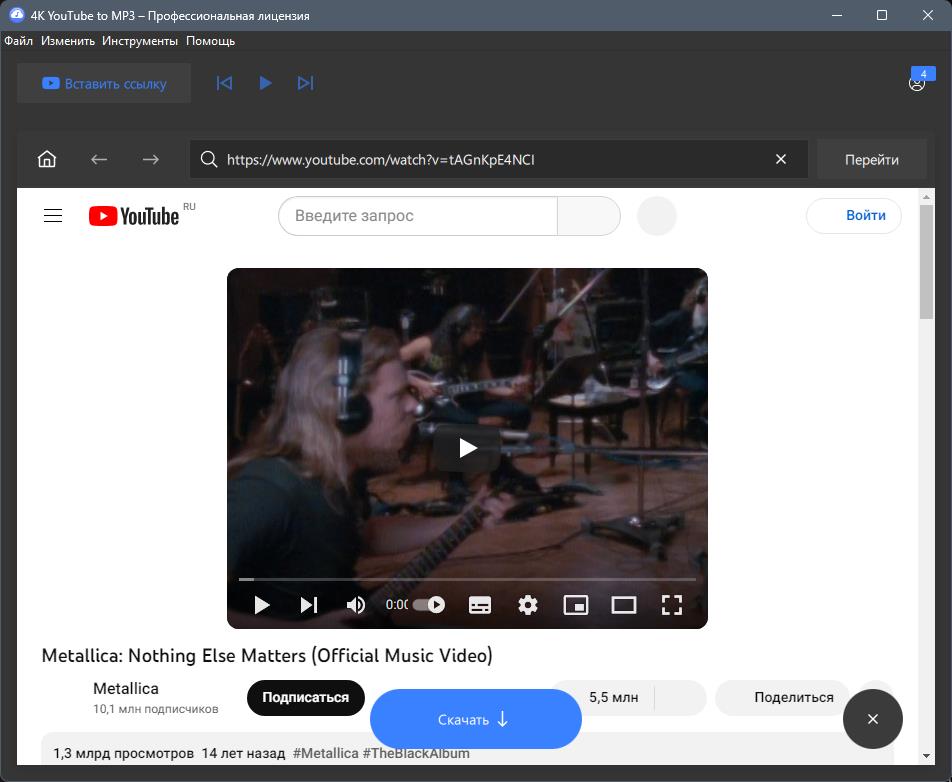This screenshot has width=952, height=782.
Task: Focus the Введите запрос search box
Action: click(418, 216)
